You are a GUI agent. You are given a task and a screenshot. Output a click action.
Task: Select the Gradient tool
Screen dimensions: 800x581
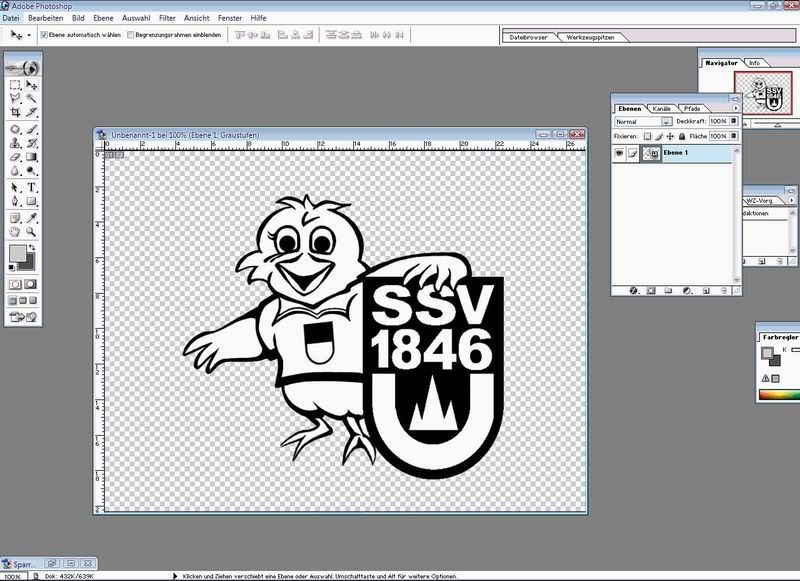31,157
